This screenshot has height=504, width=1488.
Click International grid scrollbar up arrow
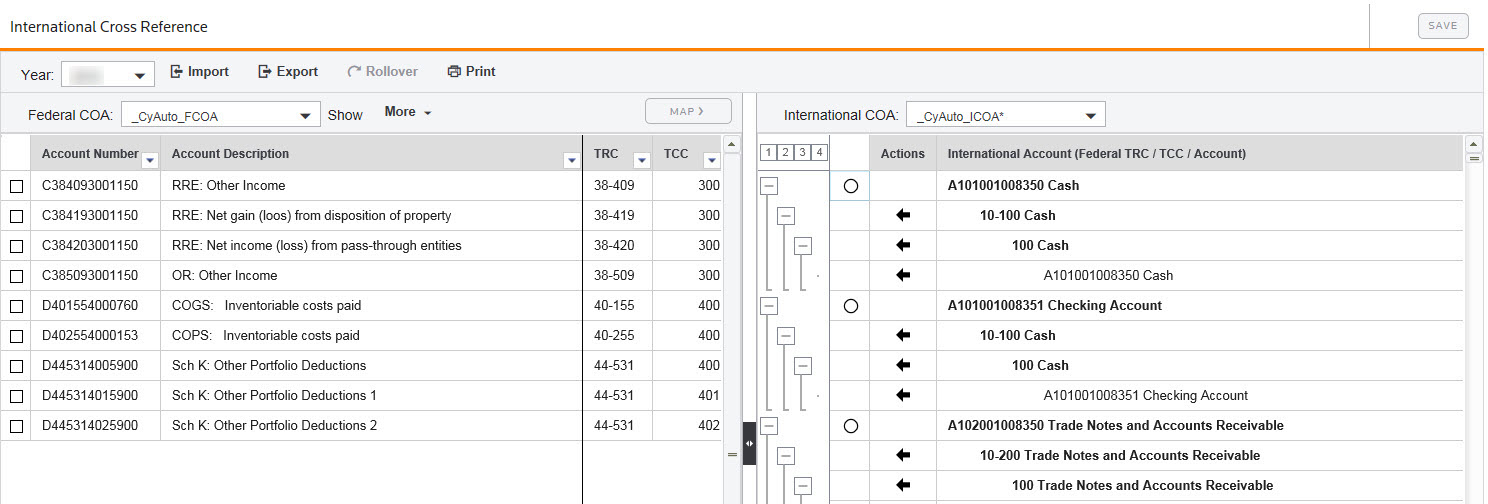tap(1473, 143)
